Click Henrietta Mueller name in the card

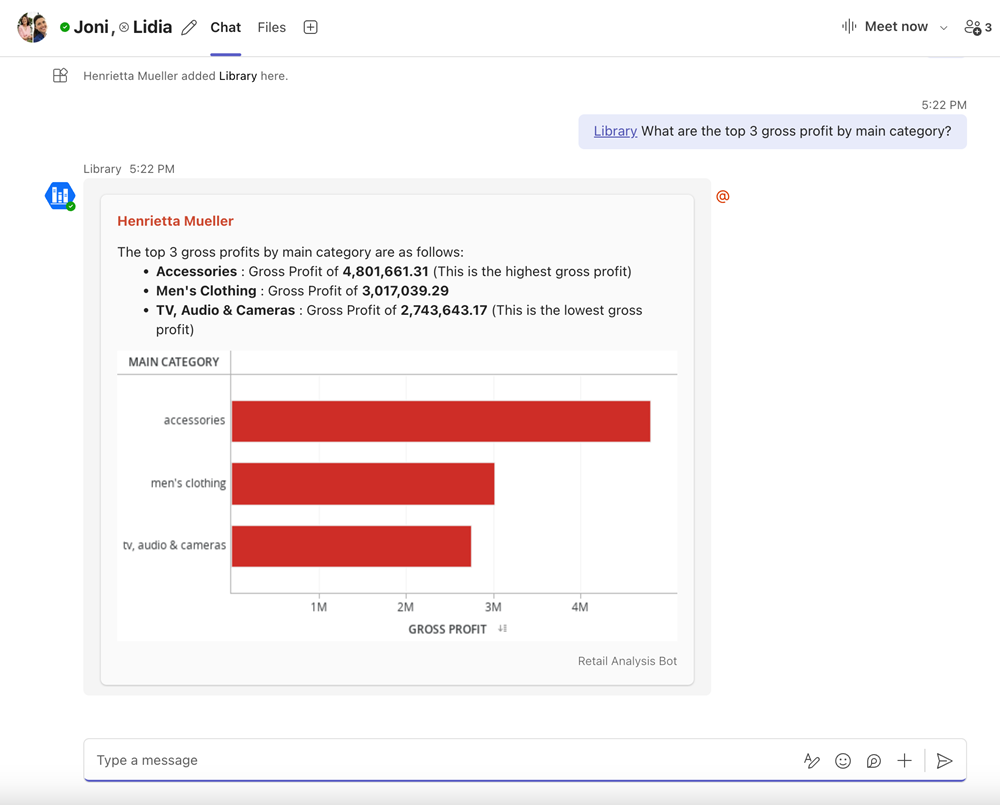175,221
